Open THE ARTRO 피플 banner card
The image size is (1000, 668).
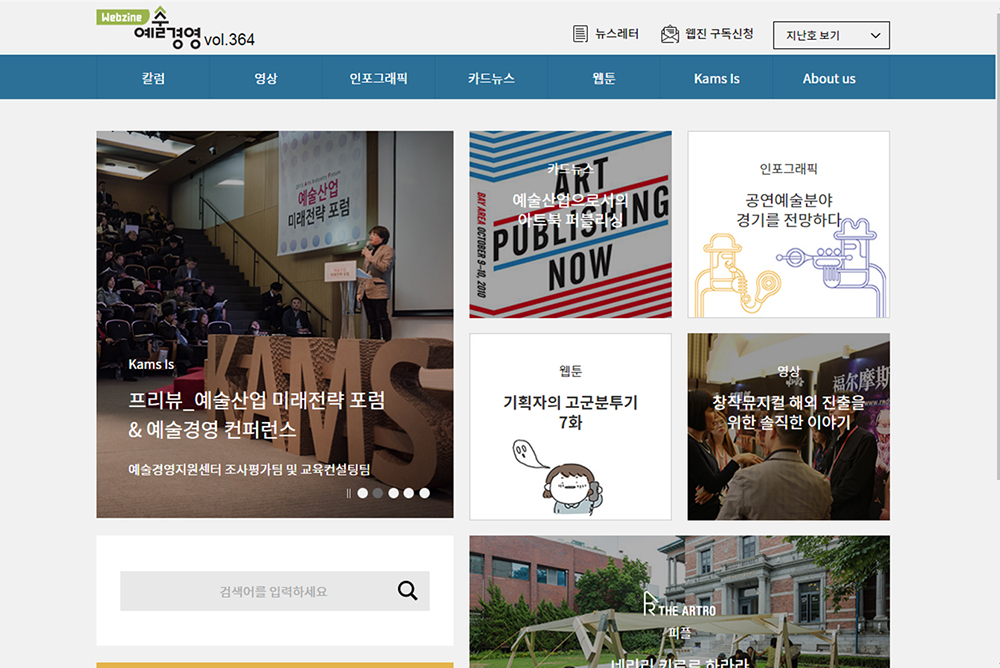pyautogui.click(x=679, y=602)
